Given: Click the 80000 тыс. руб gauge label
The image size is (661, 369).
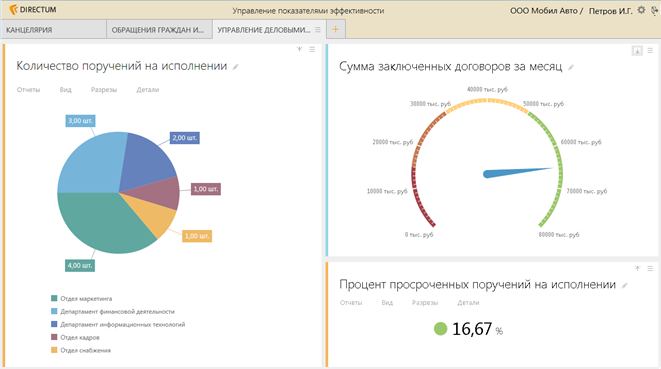Looking at the screenshot, I should tap(559, 234).
